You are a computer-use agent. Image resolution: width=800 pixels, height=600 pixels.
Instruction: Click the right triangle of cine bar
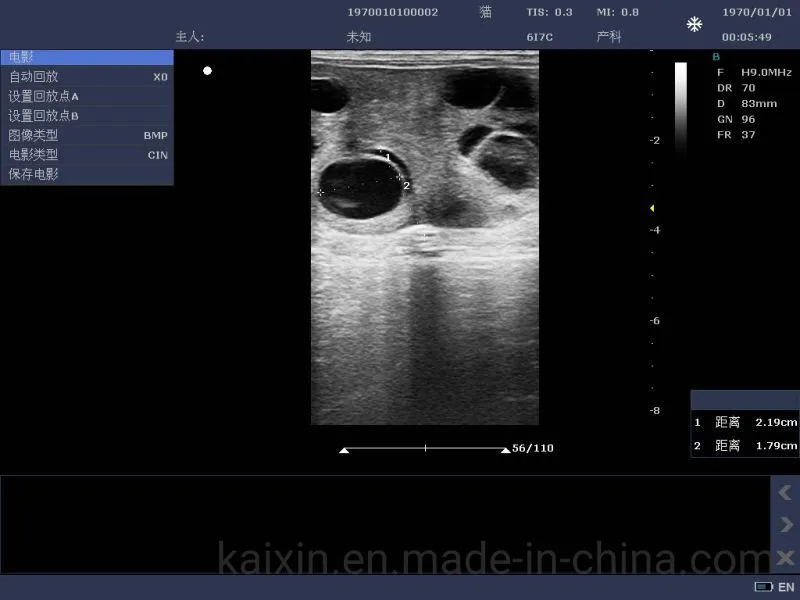505,450
